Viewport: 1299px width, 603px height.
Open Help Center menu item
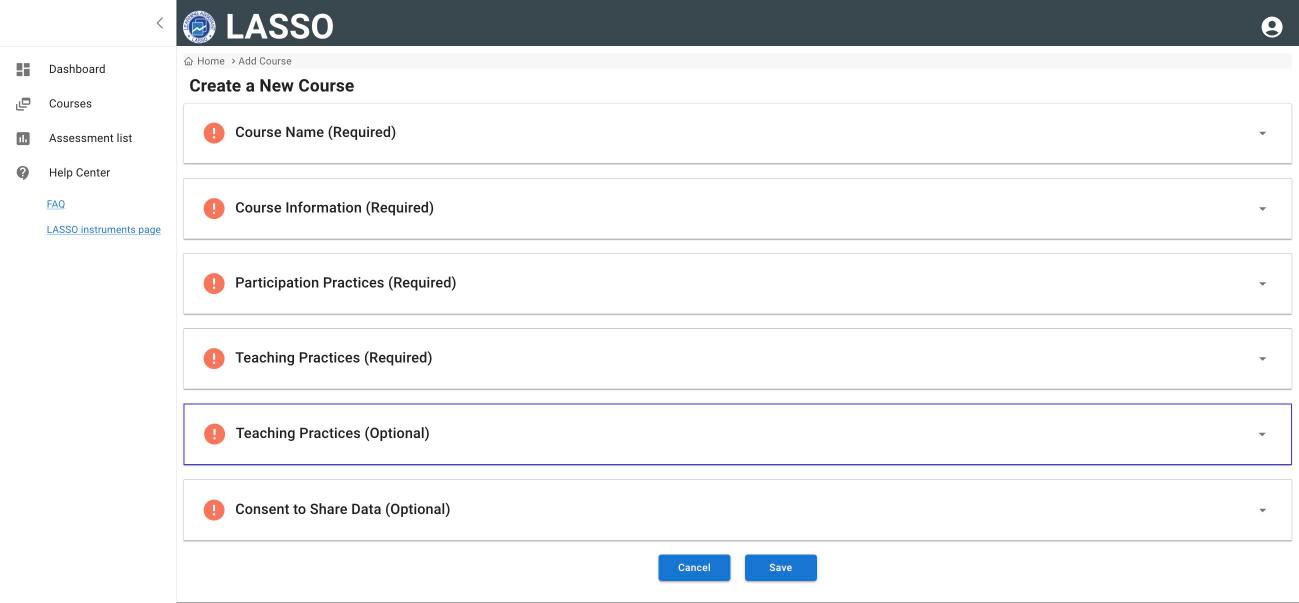point(79,173)
